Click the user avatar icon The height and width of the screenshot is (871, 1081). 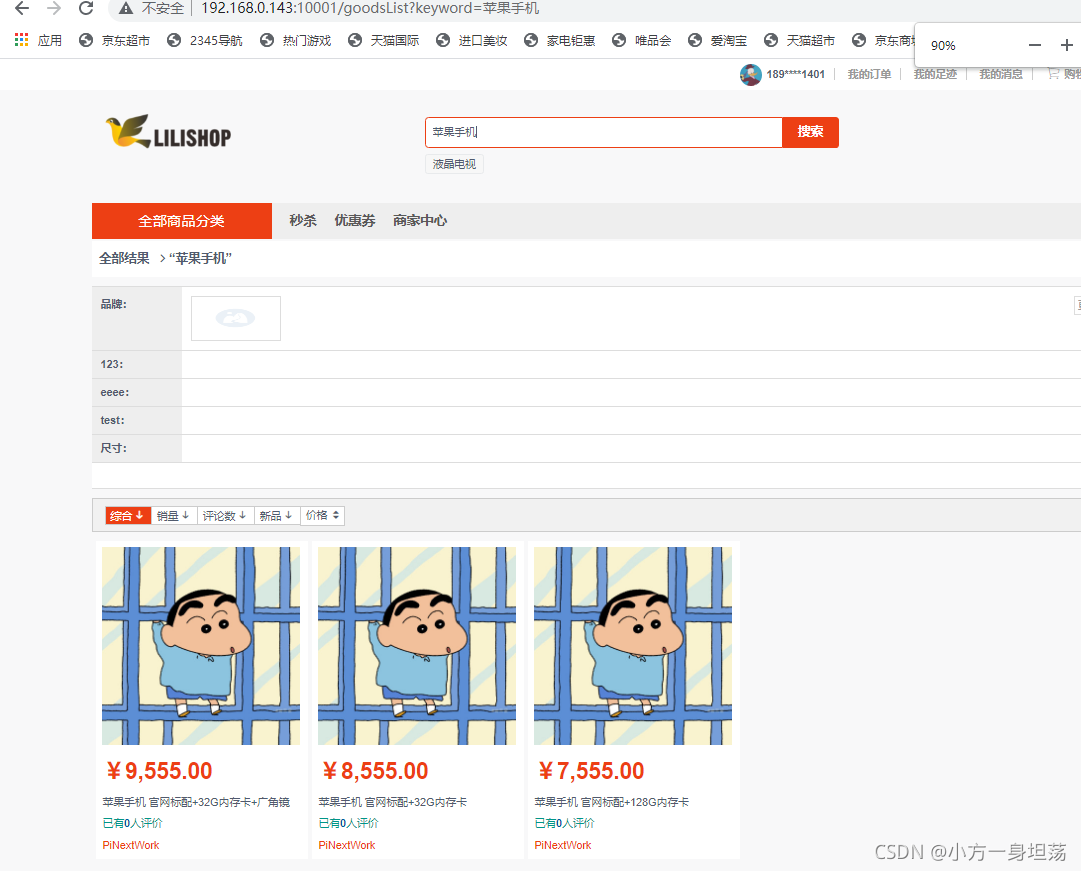click(x=750, y=74)
